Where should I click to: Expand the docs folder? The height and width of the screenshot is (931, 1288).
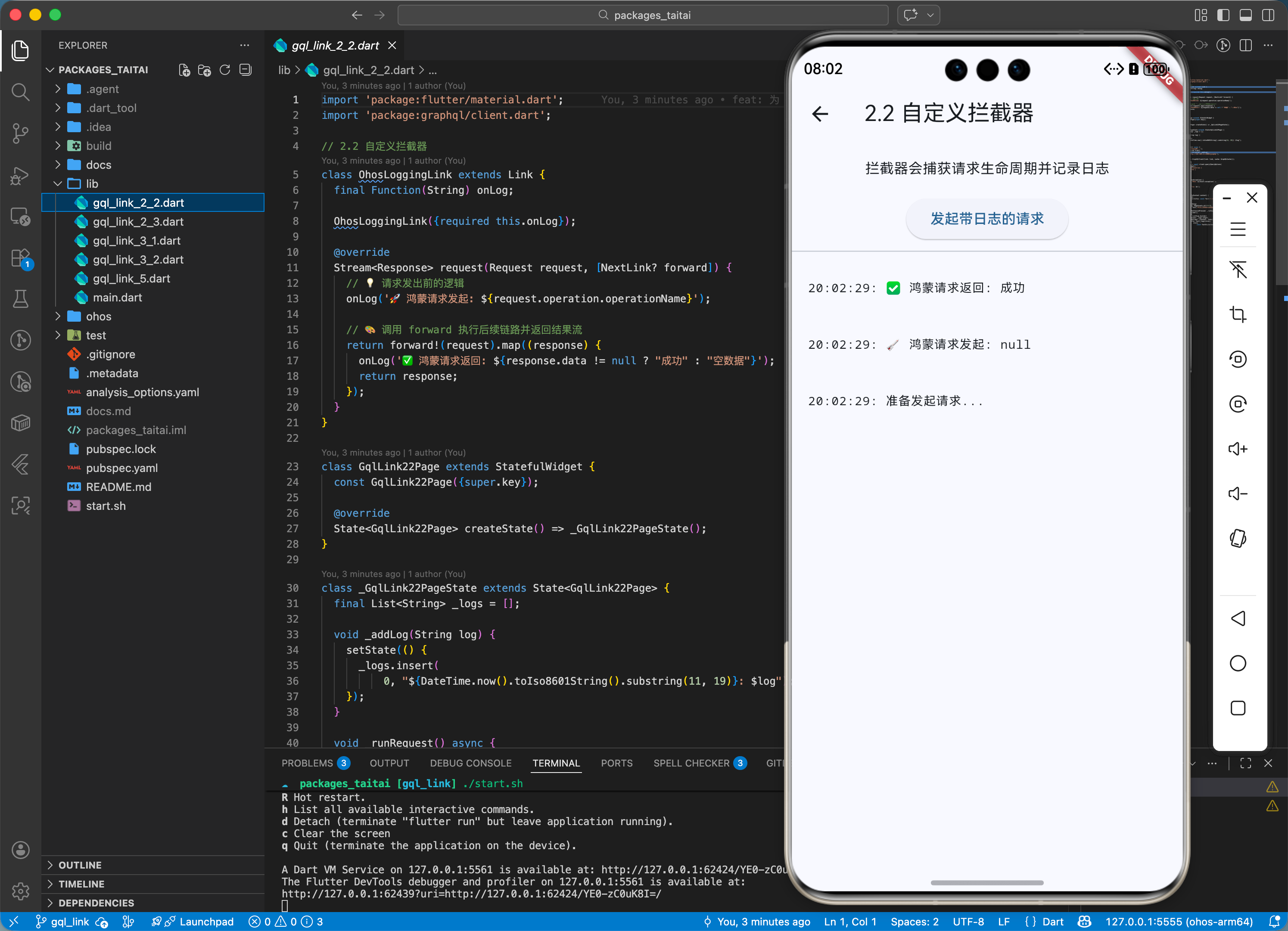98,164
